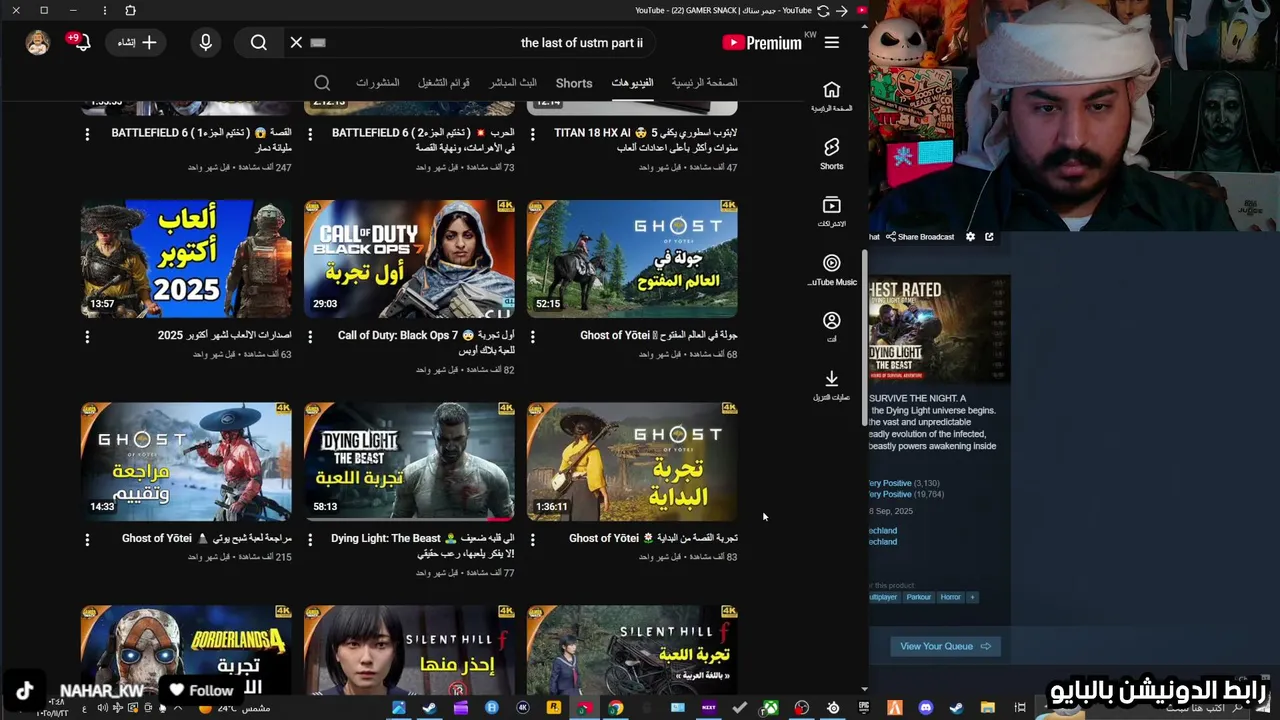Play the Ghost of Yōtei 52:15 open world thumbnail

tap(632, 258)
